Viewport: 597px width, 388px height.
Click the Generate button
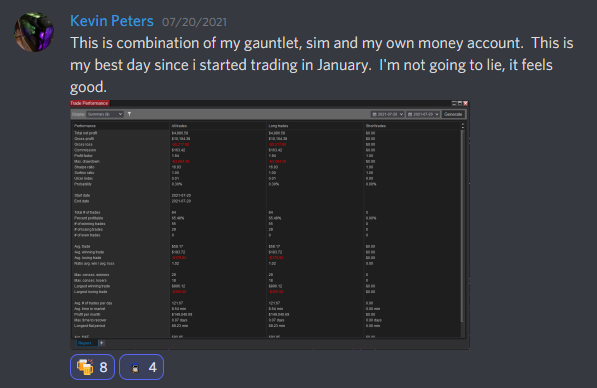(453, 114)
